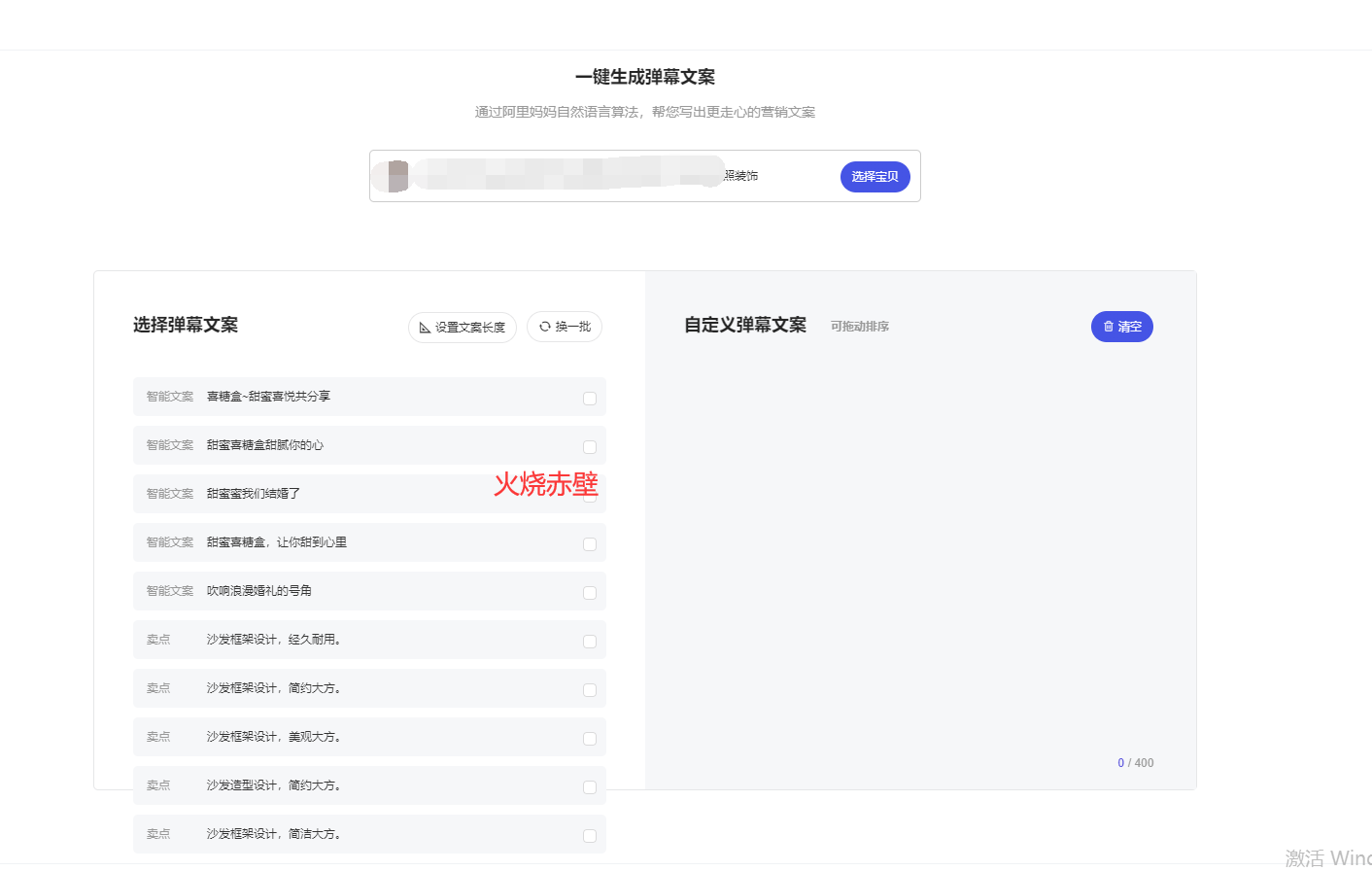Click the empty 自定义弹幕文案 panel area
This screenshot has height=871, width=1372.
920,544
